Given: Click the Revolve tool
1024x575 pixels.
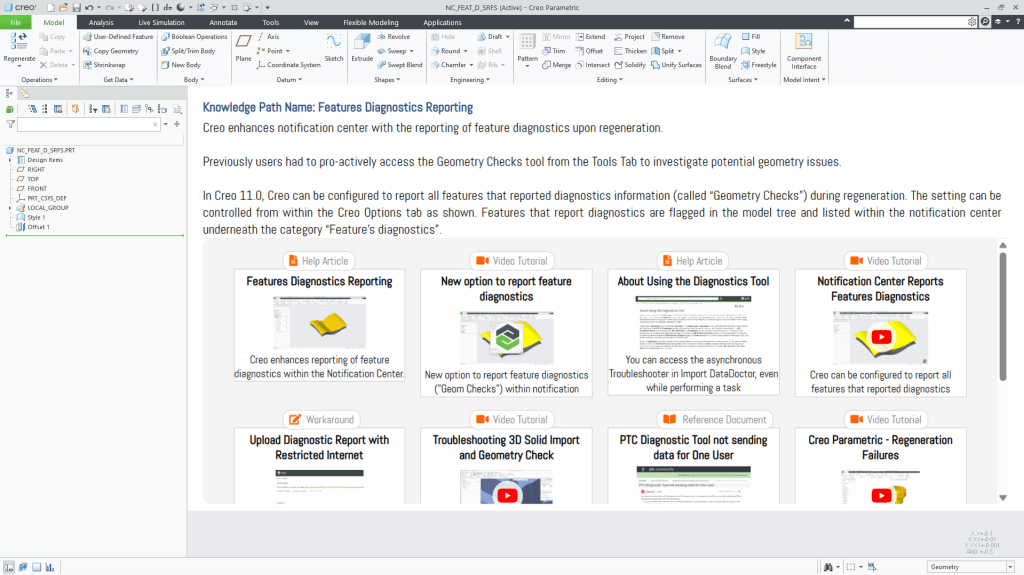Looking at the screenshot, I should coord(393,37).
